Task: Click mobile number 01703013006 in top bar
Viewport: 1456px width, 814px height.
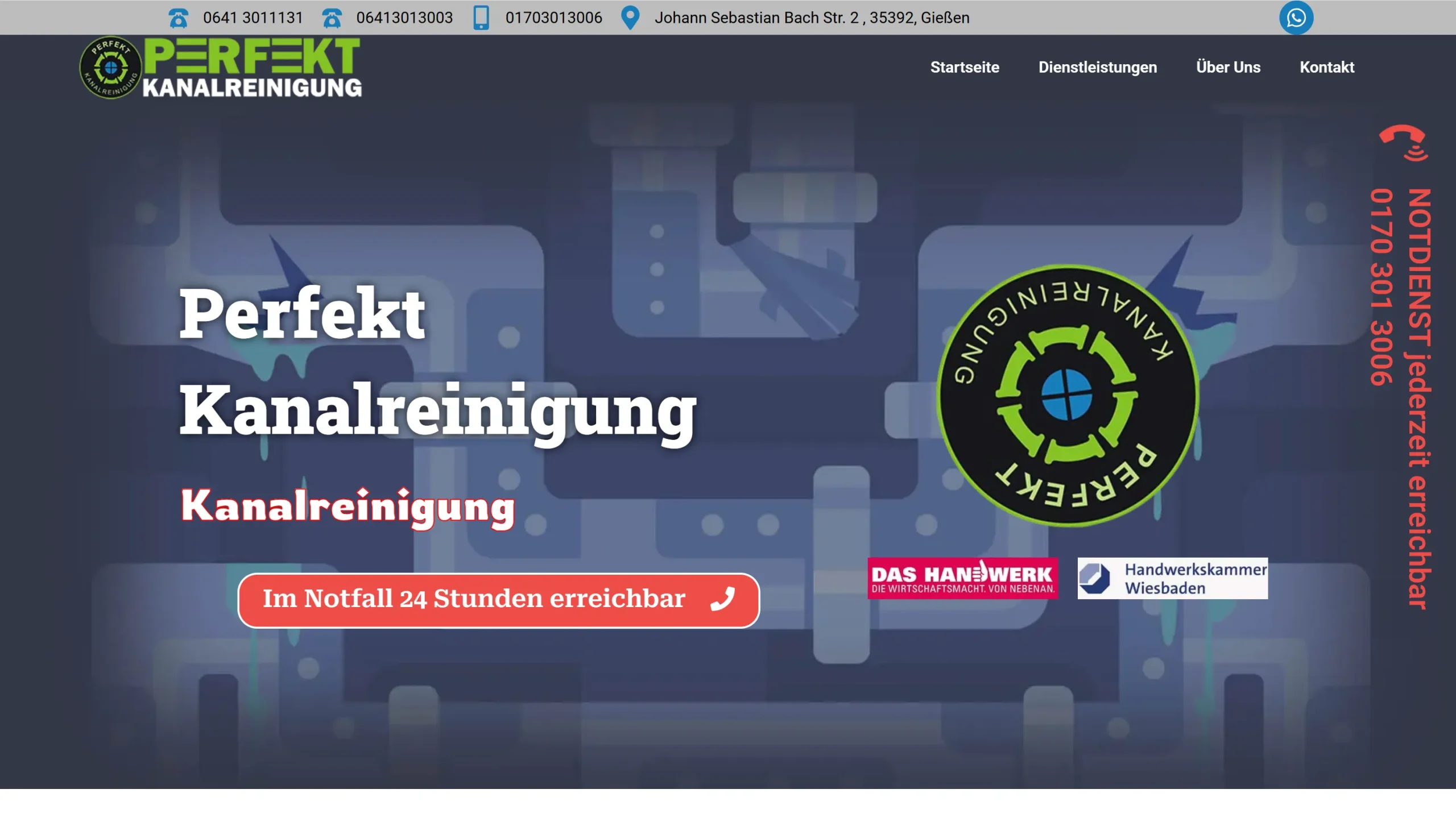Action: click(x=553, y=18)
